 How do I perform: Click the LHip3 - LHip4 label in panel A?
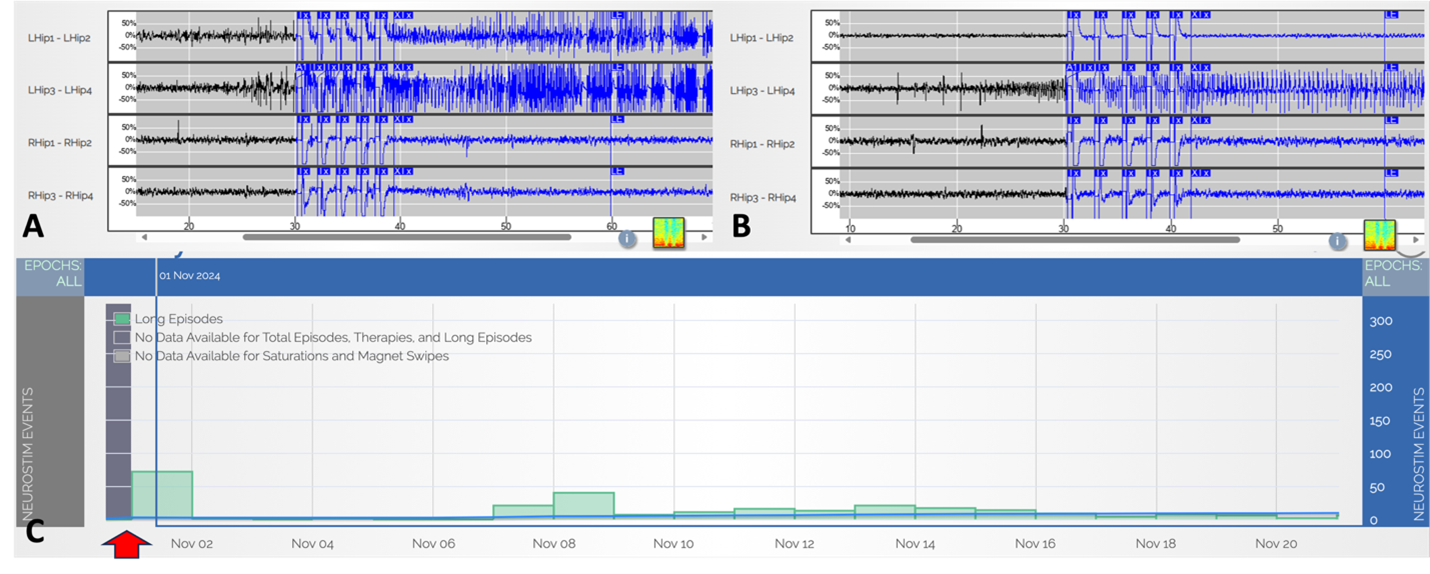(62, 89)
